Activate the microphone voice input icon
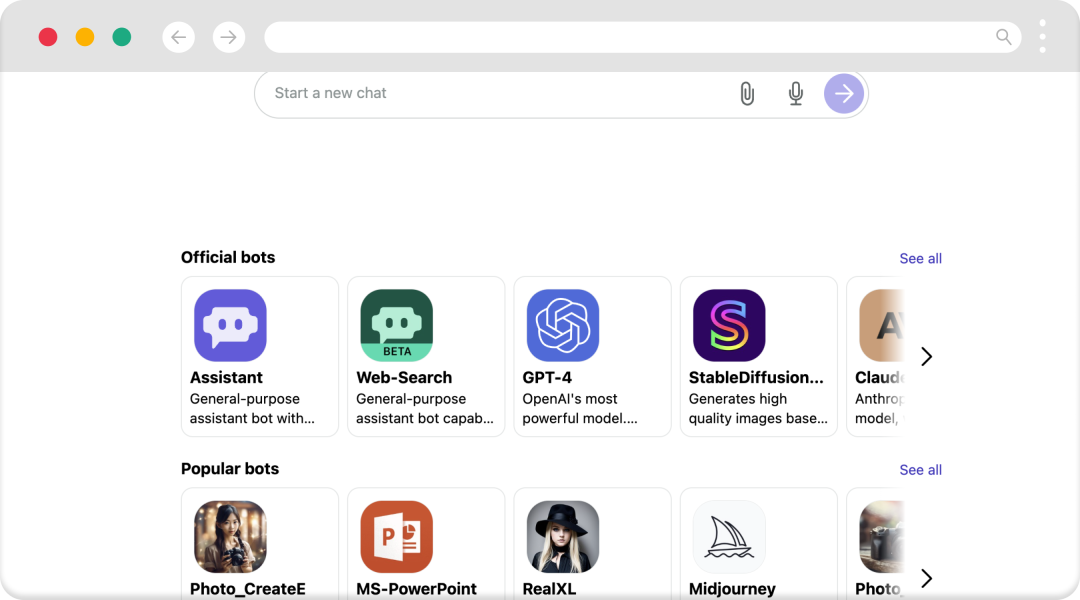This screenshot has height=600, width=1080. [x=796, y=93]
